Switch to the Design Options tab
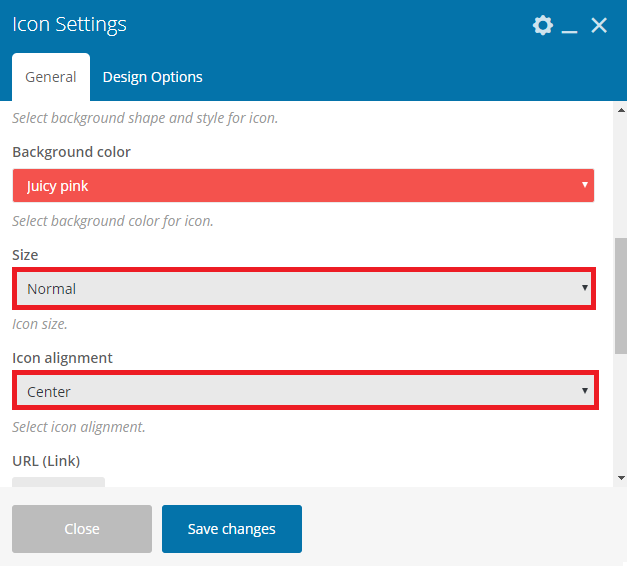Screen dimensions: 627x566 [x=152, y=77]
